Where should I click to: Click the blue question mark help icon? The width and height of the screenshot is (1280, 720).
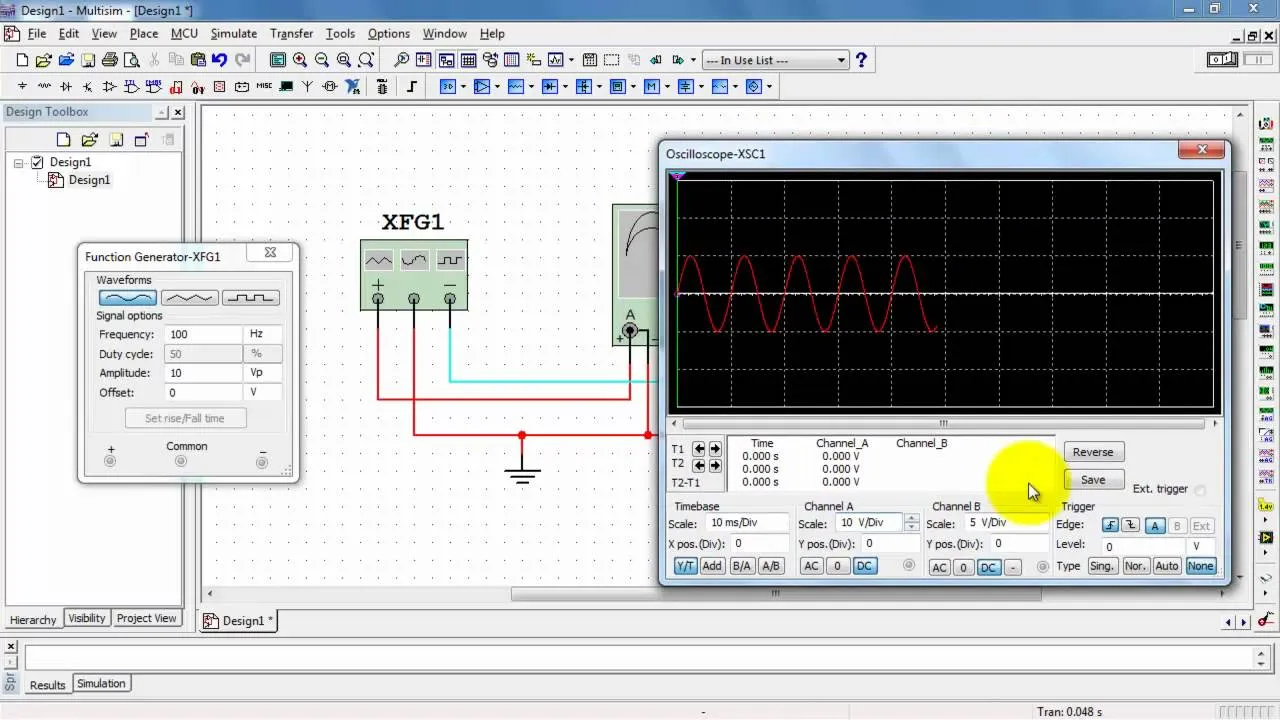pos(862,60)
